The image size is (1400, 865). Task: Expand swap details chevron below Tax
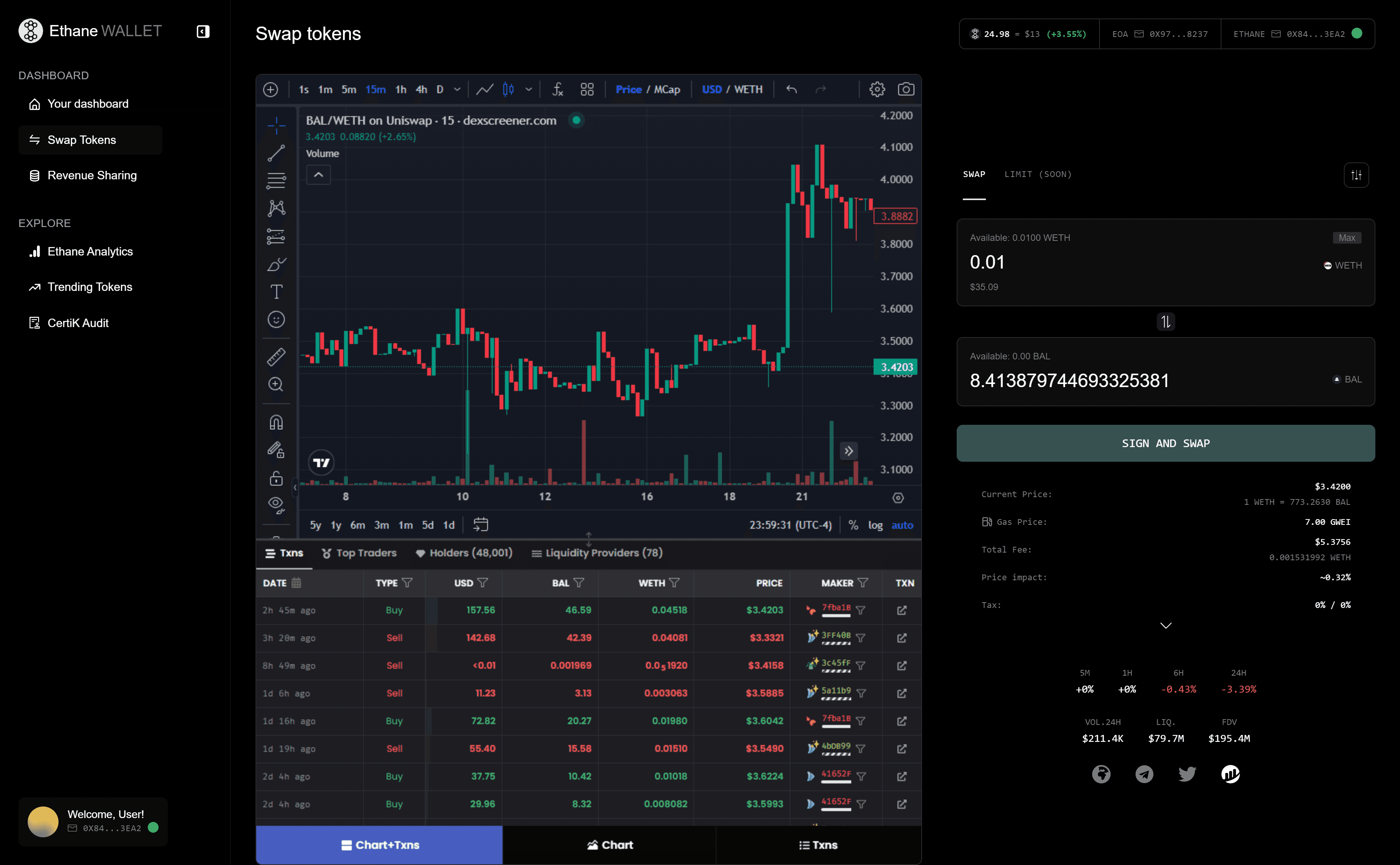coord(1165,625)
